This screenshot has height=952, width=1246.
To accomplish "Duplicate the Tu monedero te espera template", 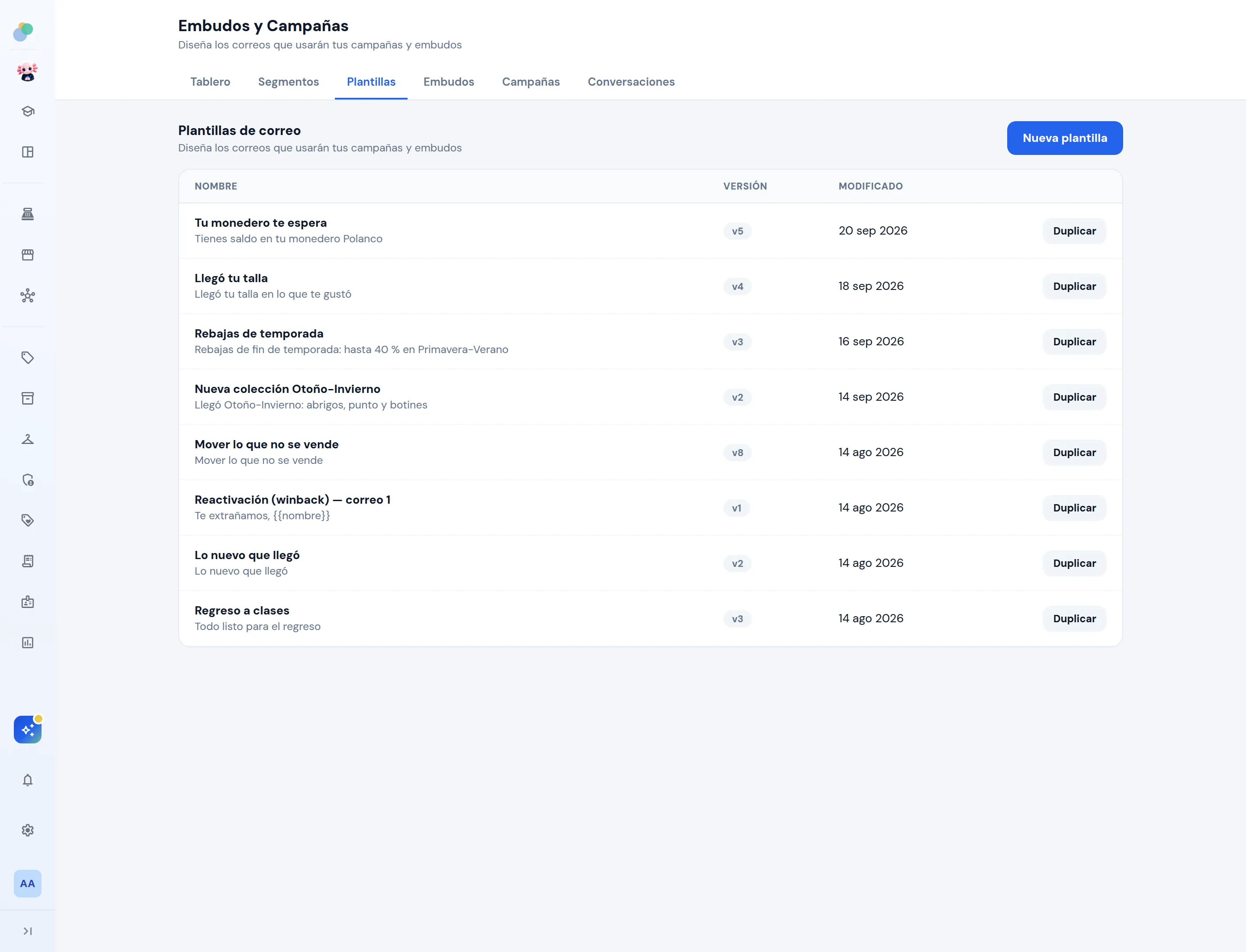I will point(1074,231).
